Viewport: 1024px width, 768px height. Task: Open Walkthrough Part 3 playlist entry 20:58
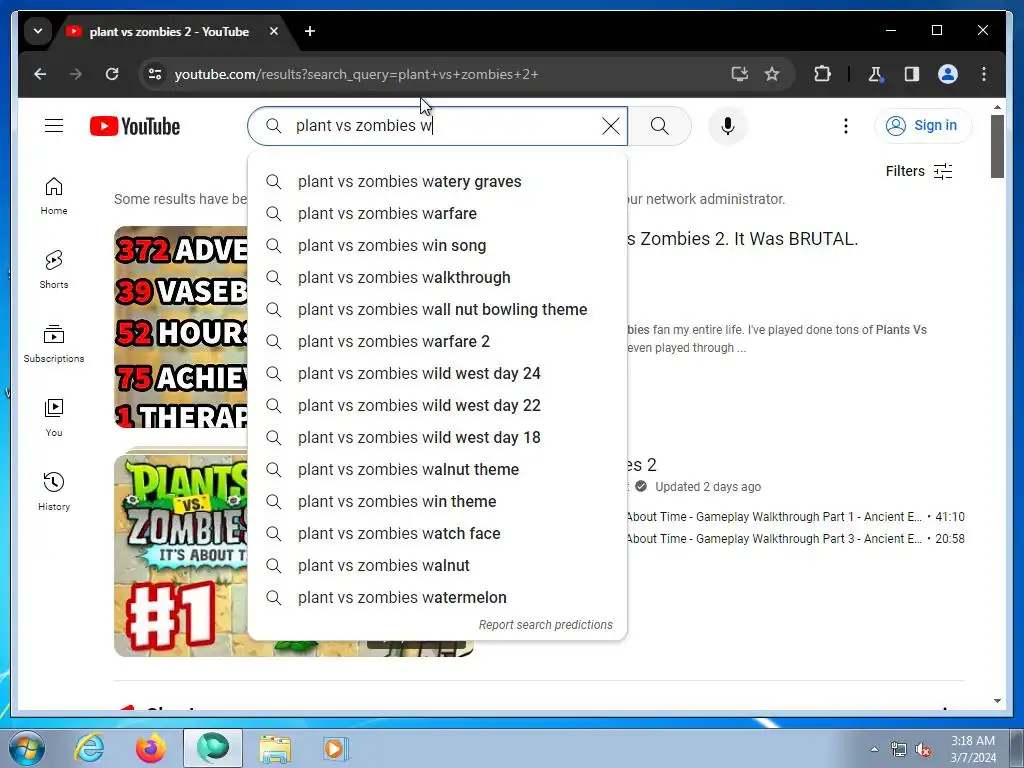point(795,539)
